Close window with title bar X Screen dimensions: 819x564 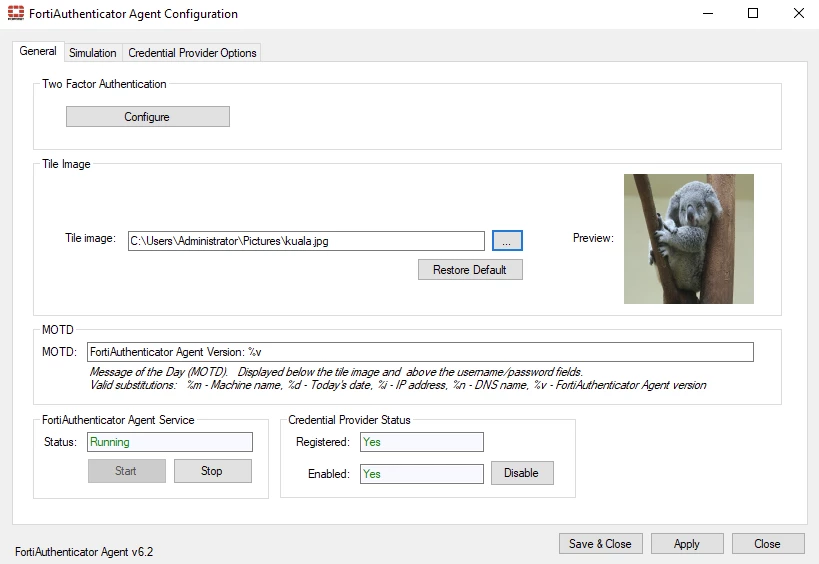799,13
